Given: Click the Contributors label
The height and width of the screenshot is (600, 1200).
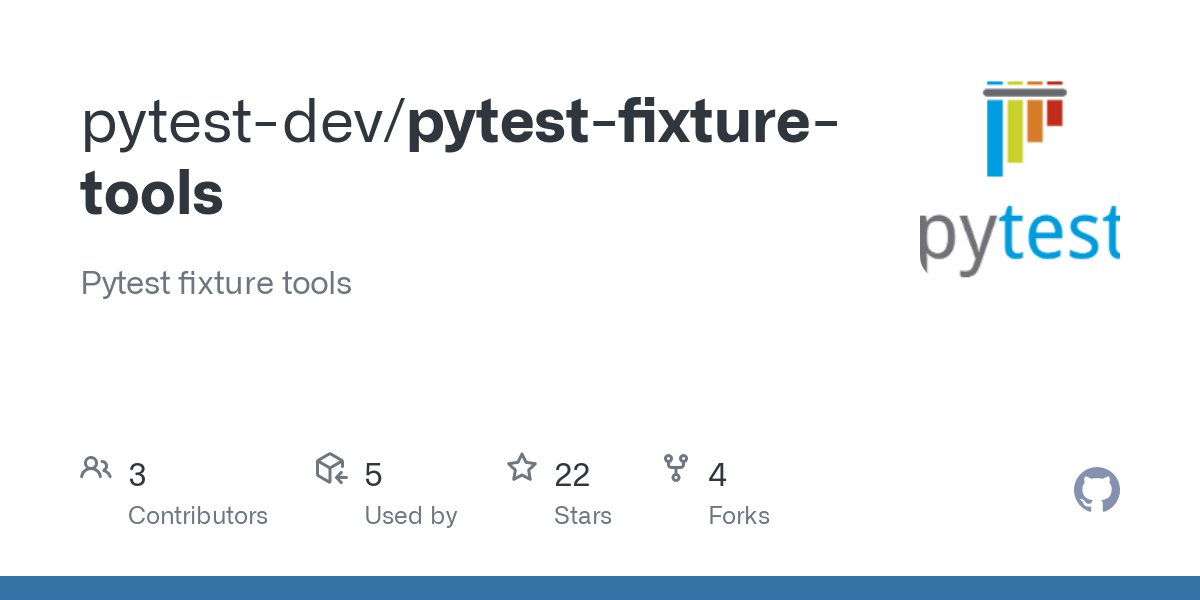Looking at the screenshot, I should pyautogui.click(x=198, y=516).
